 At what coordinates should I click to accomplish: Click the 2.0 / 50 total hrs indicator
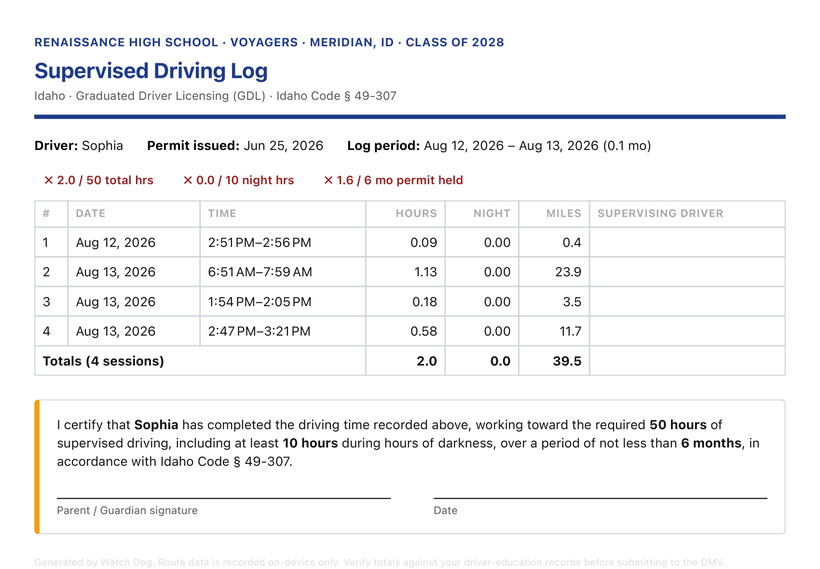pos(99,180)
